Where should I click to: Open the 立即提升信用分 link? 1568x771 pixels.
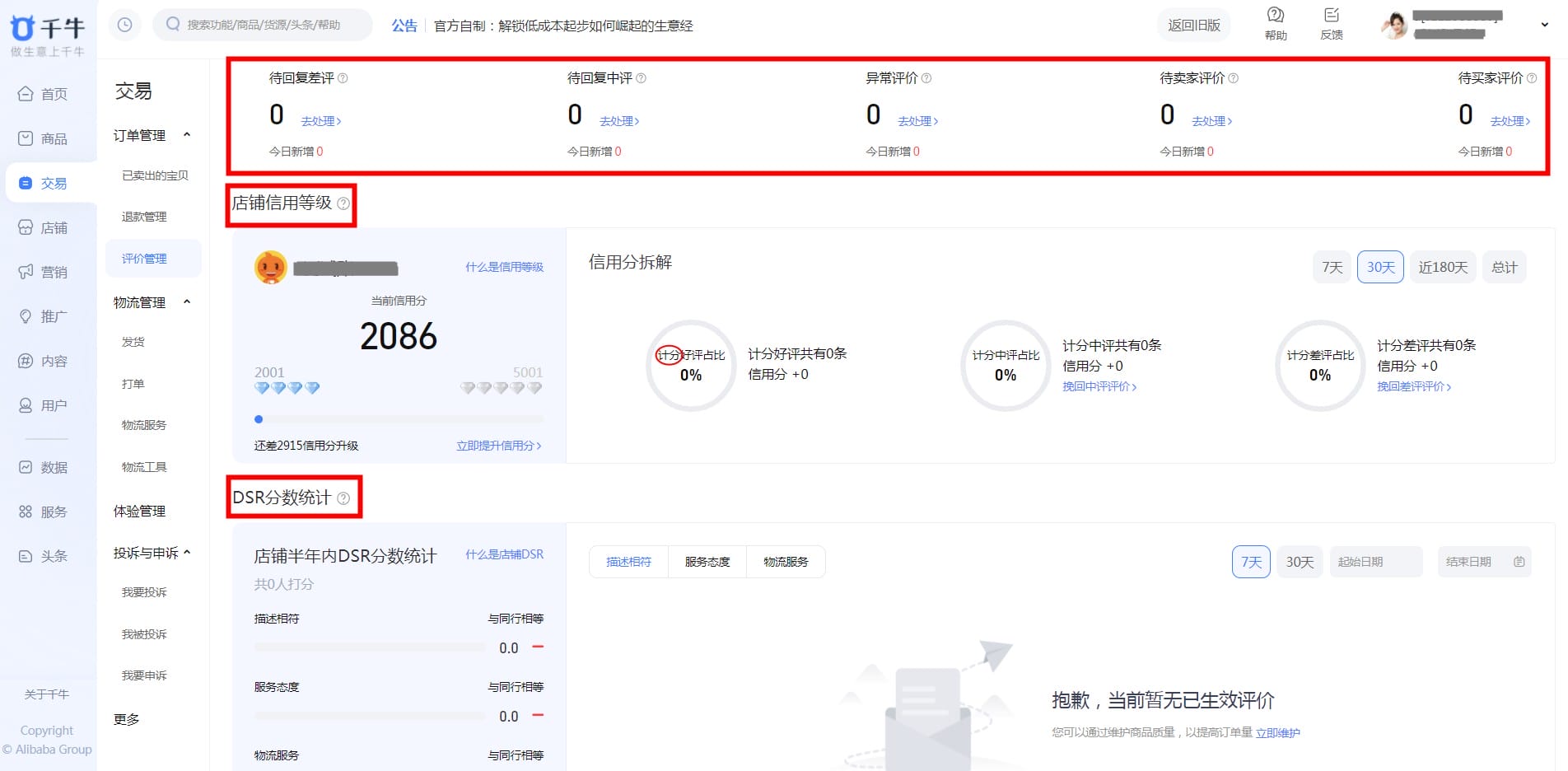tap(497, 445)
